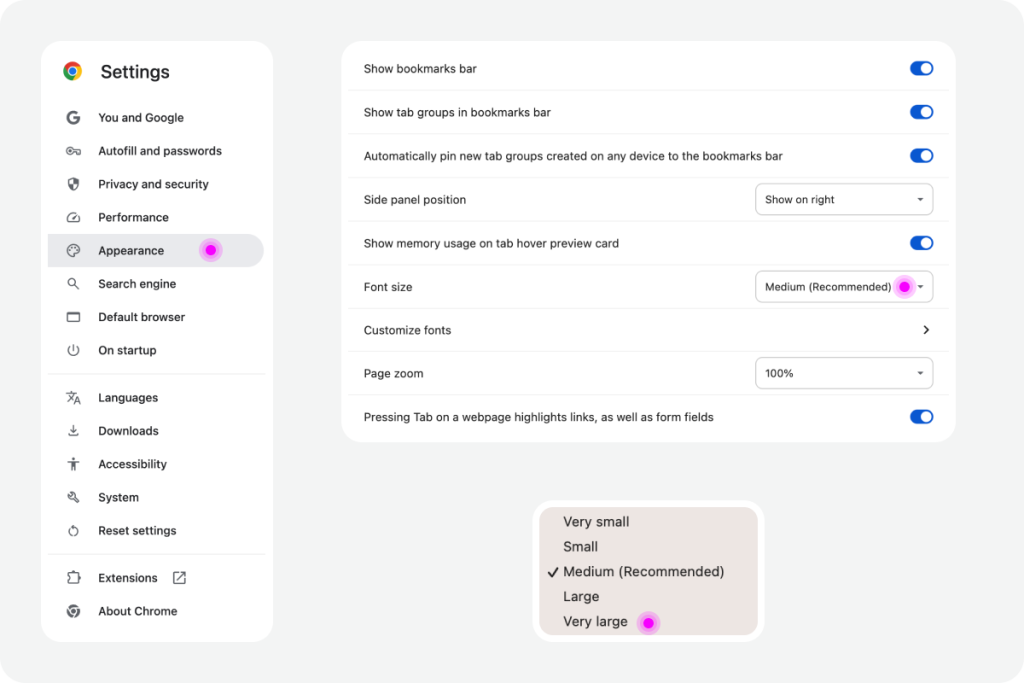Click the Languages translate icon
The width and height of the screenshot is (1024, 683).
[73, 398]
